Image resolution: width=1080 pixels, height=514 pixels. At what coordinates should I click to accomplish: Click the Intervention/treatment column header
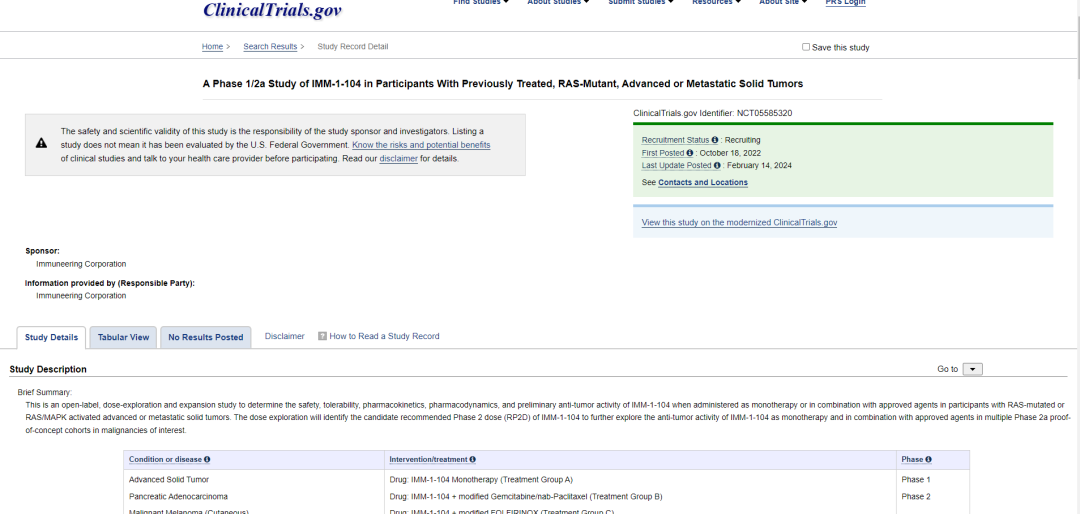coord(428,460)
